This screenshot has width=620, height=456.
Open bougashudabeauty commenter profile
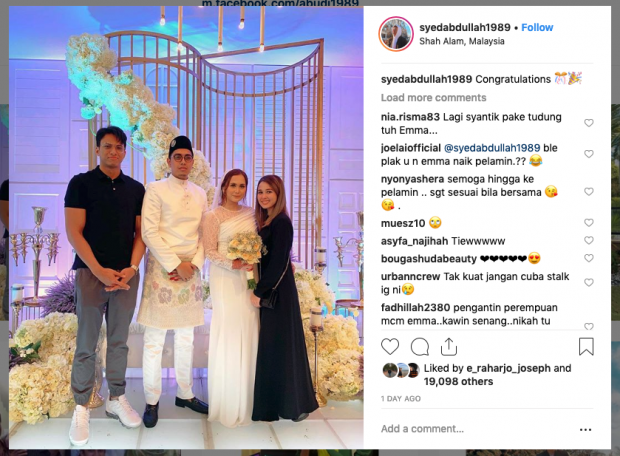[x=429, y=259]
